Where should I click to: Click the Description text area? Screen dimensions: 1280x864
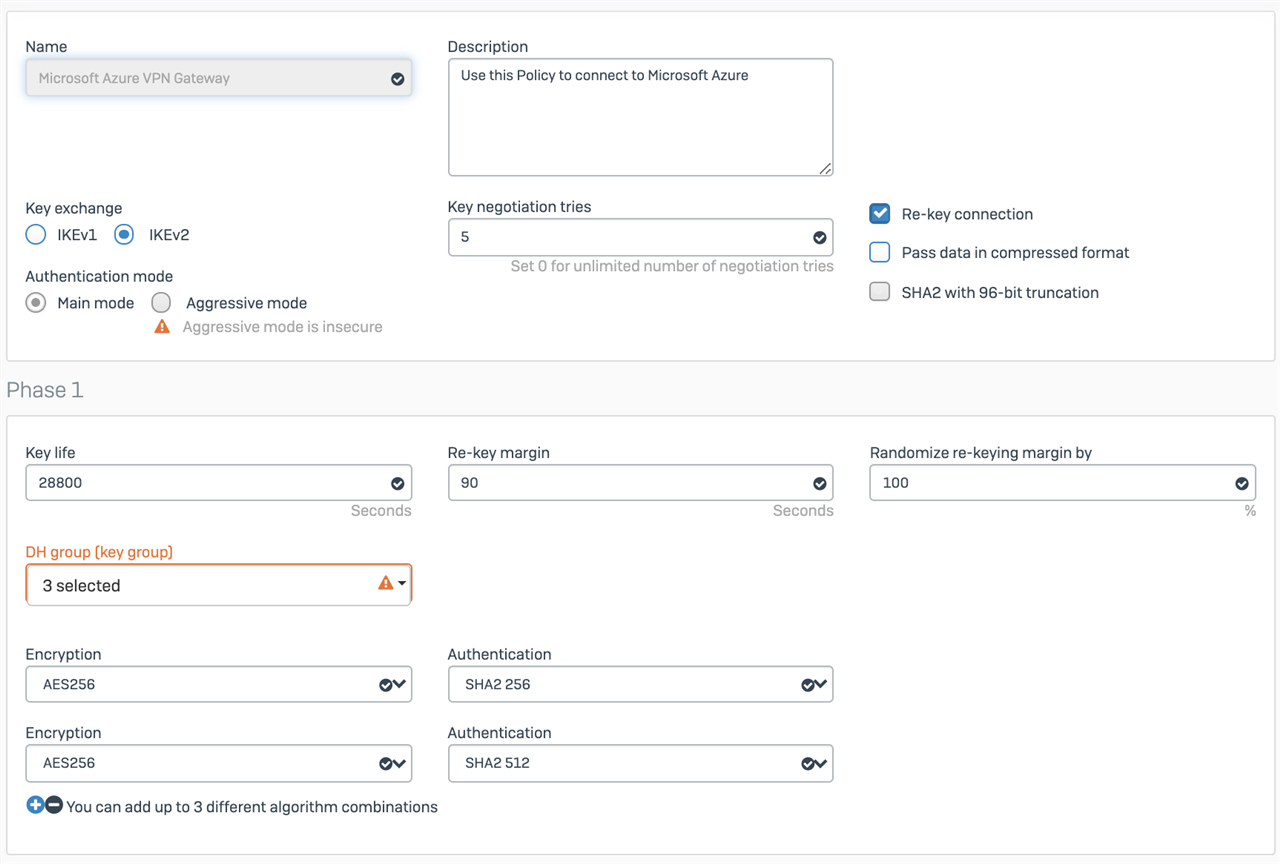pyautogui.click(x=641, y=117)
